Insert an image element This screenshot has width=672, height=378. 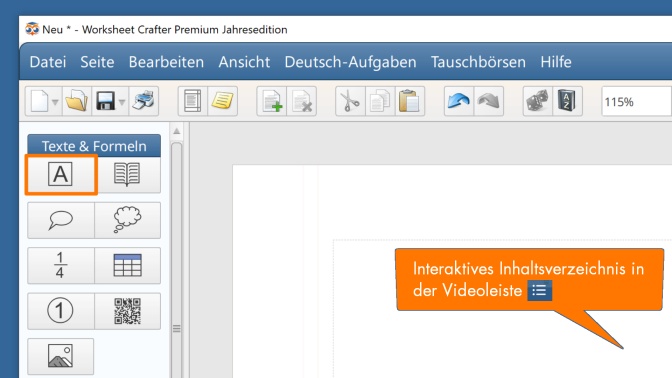click(60, 356)
